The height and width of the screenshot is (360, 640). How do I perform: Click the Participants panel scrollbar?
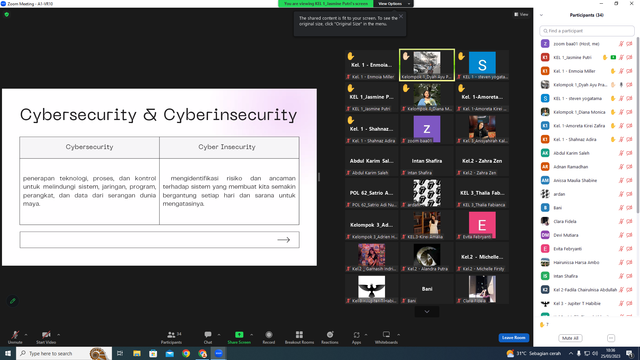click(x=638, y=124)
